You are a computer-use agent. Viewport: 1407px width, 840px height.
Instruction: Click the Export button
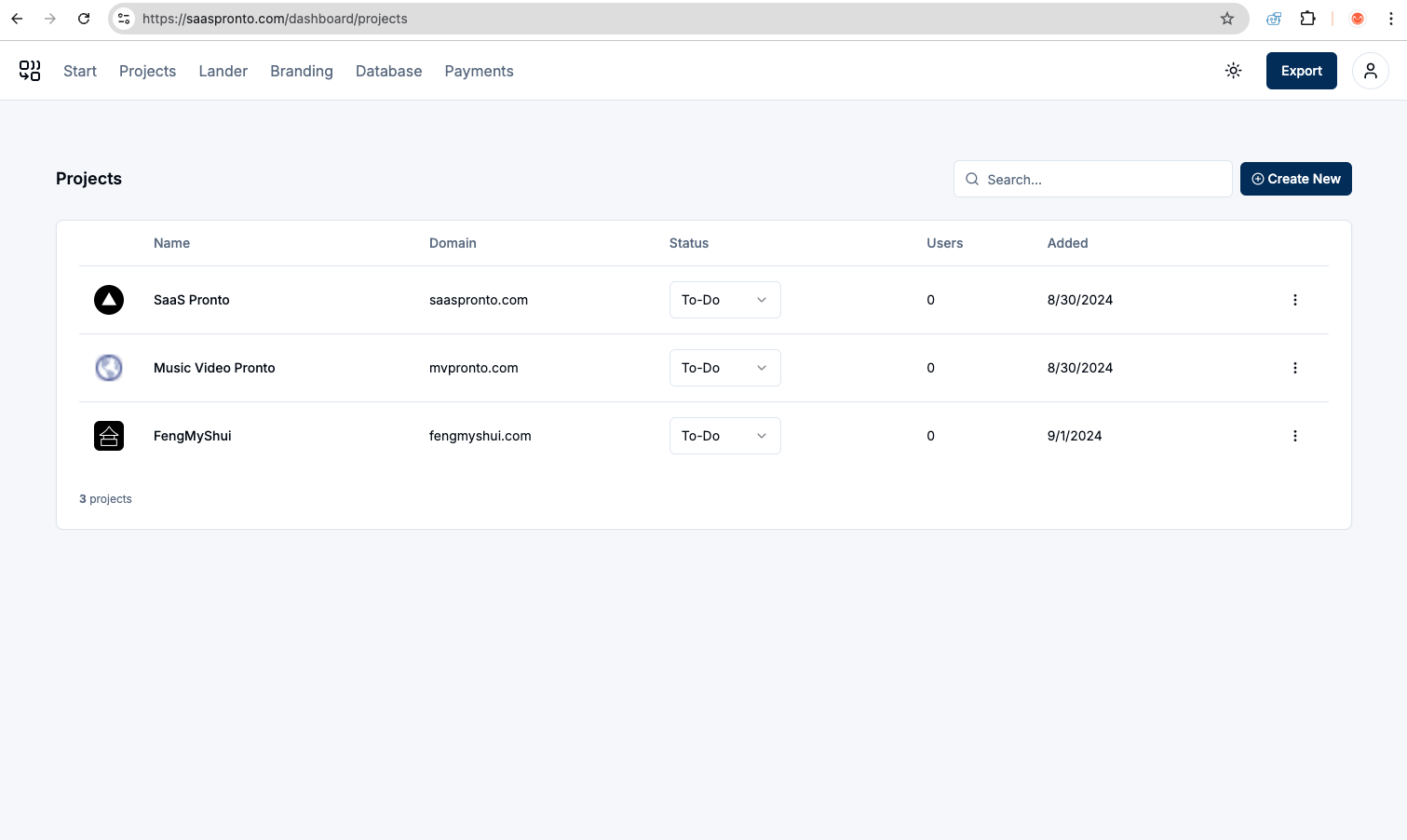[1302, 71]
